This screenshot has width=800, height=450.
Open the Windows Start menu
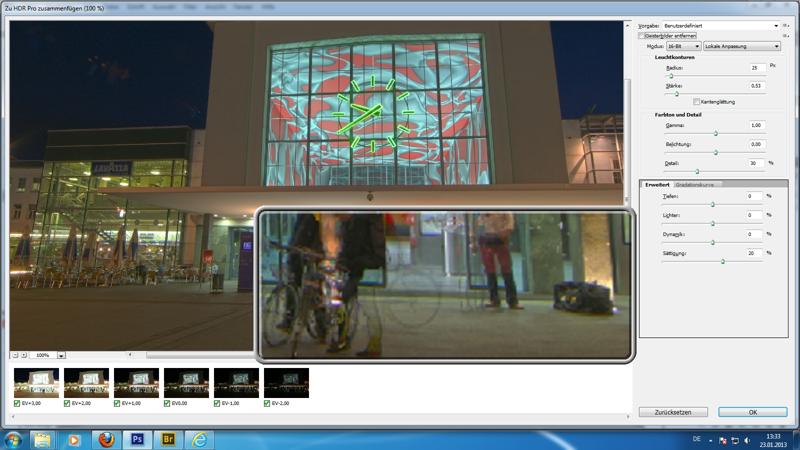coord(12,440)
